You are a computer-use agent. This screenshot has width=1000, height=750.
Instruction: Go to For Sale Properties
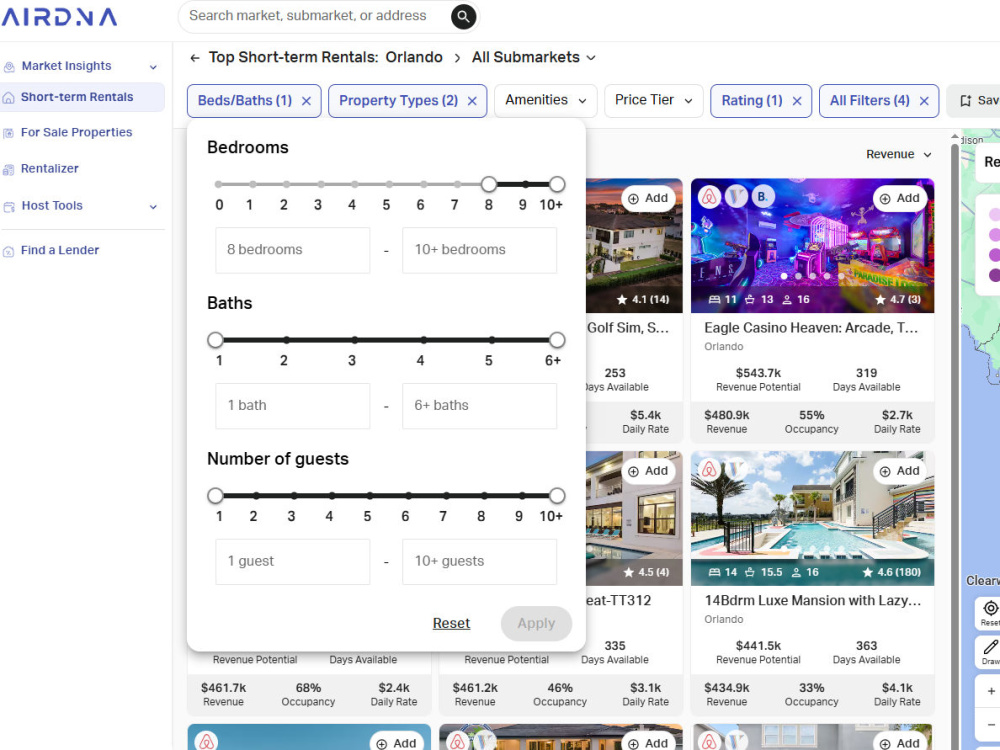click(77, 133)
